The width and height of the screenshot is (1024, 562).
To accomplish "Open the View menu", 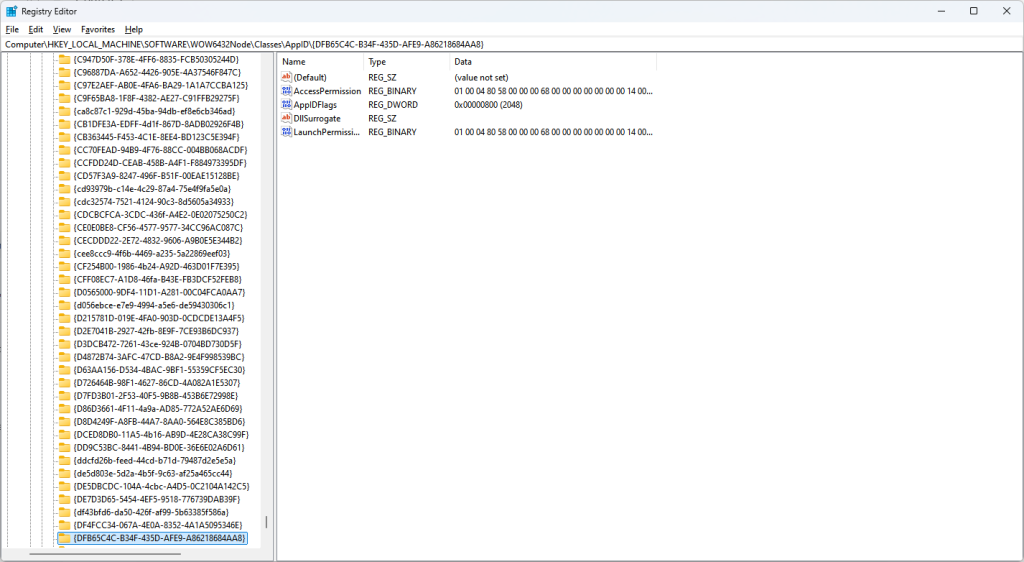I will (x=62, y=30).
